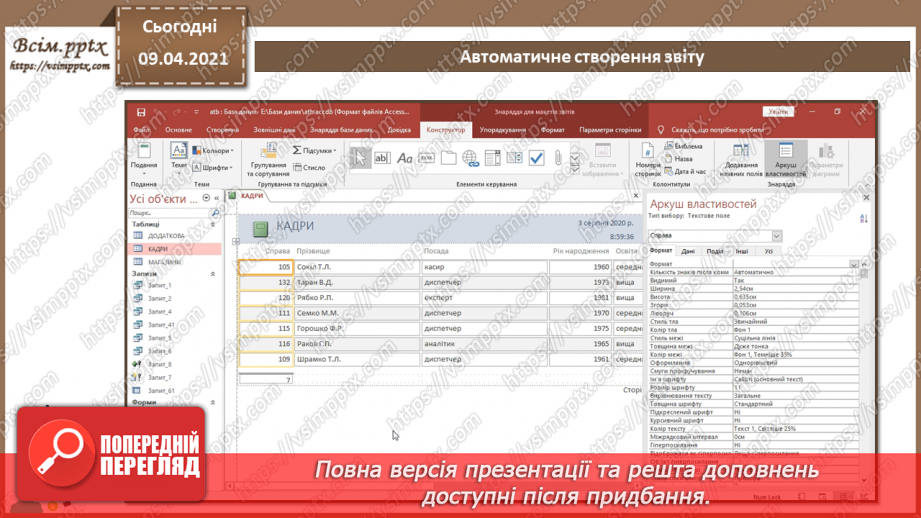Pick the Label (Aa) control tool
Viewport: 921px width, 518px height.
[x=404, y=158]
